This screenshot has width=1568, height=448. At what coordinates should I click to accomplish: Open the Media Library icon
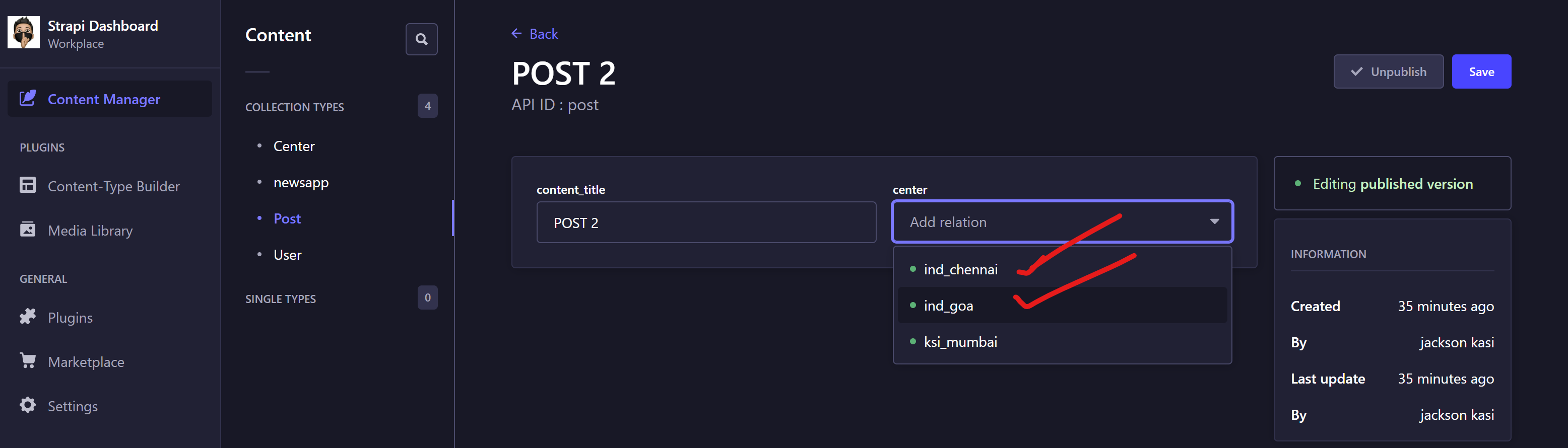pyautogui.click(x=27, y=230)
